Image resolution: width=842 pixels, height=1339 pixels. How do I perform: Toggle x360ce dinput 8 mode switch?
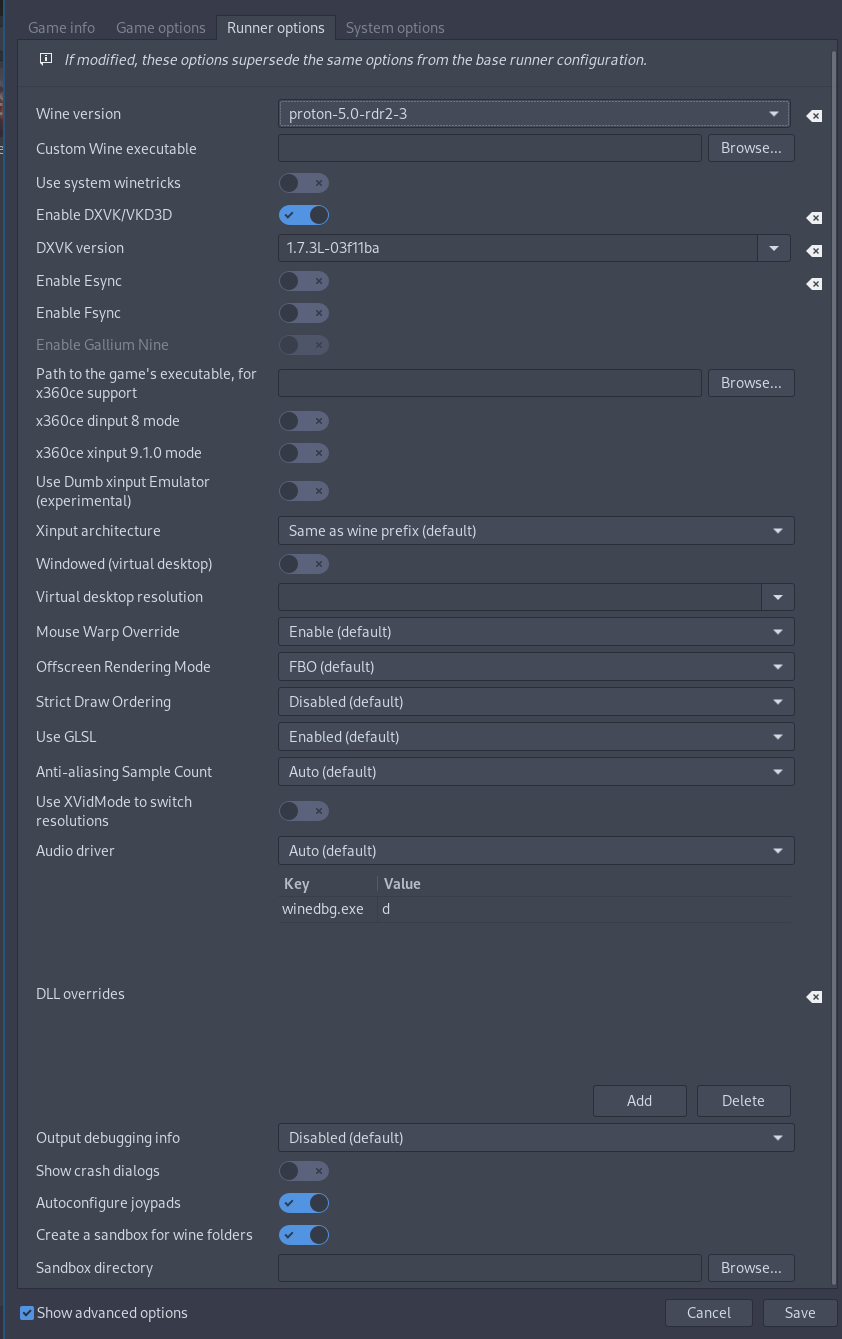[304, 421]
